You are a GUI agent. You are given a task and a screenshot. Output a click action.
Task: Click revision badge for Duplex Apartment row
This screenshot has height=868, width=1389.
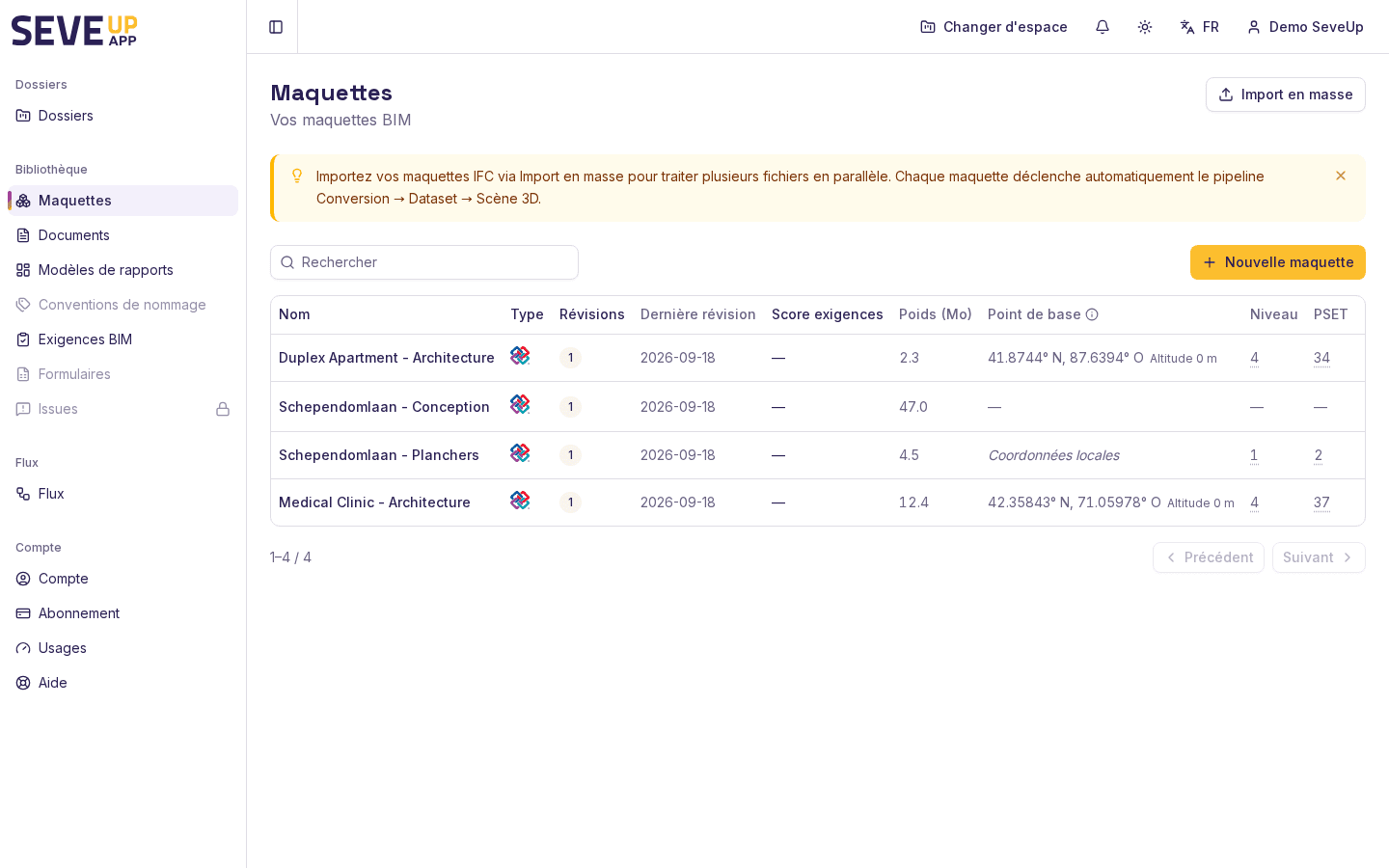click(570, 358)
